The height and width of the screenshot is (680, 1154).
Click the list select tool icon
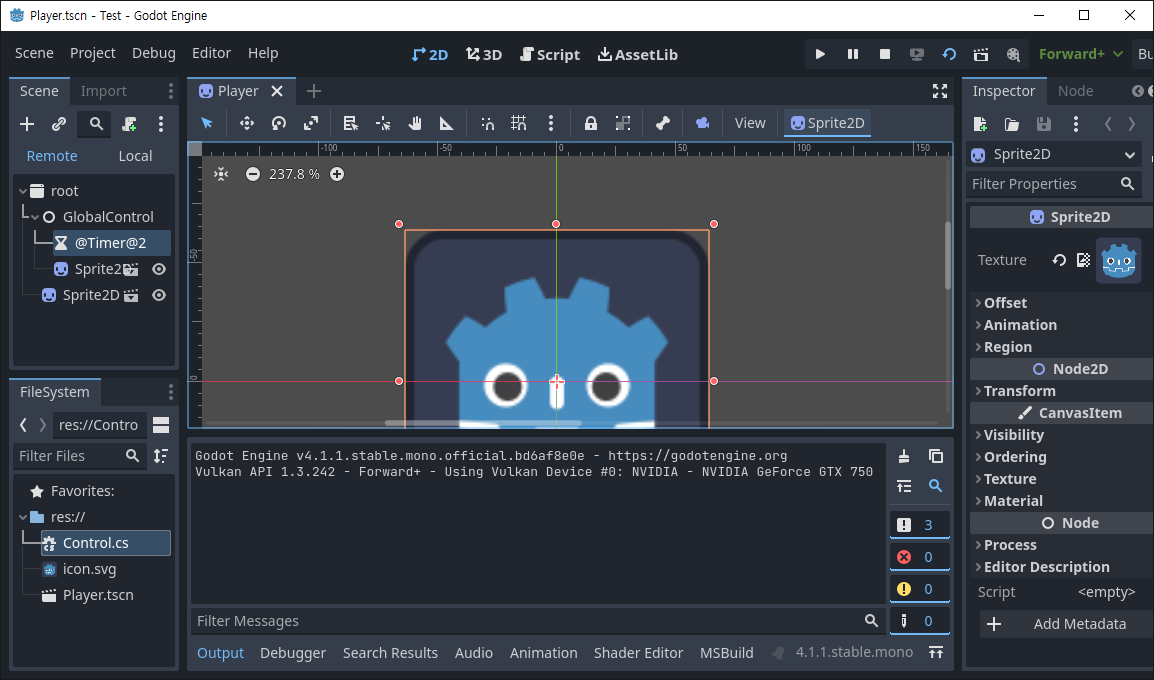pos(350,123)
